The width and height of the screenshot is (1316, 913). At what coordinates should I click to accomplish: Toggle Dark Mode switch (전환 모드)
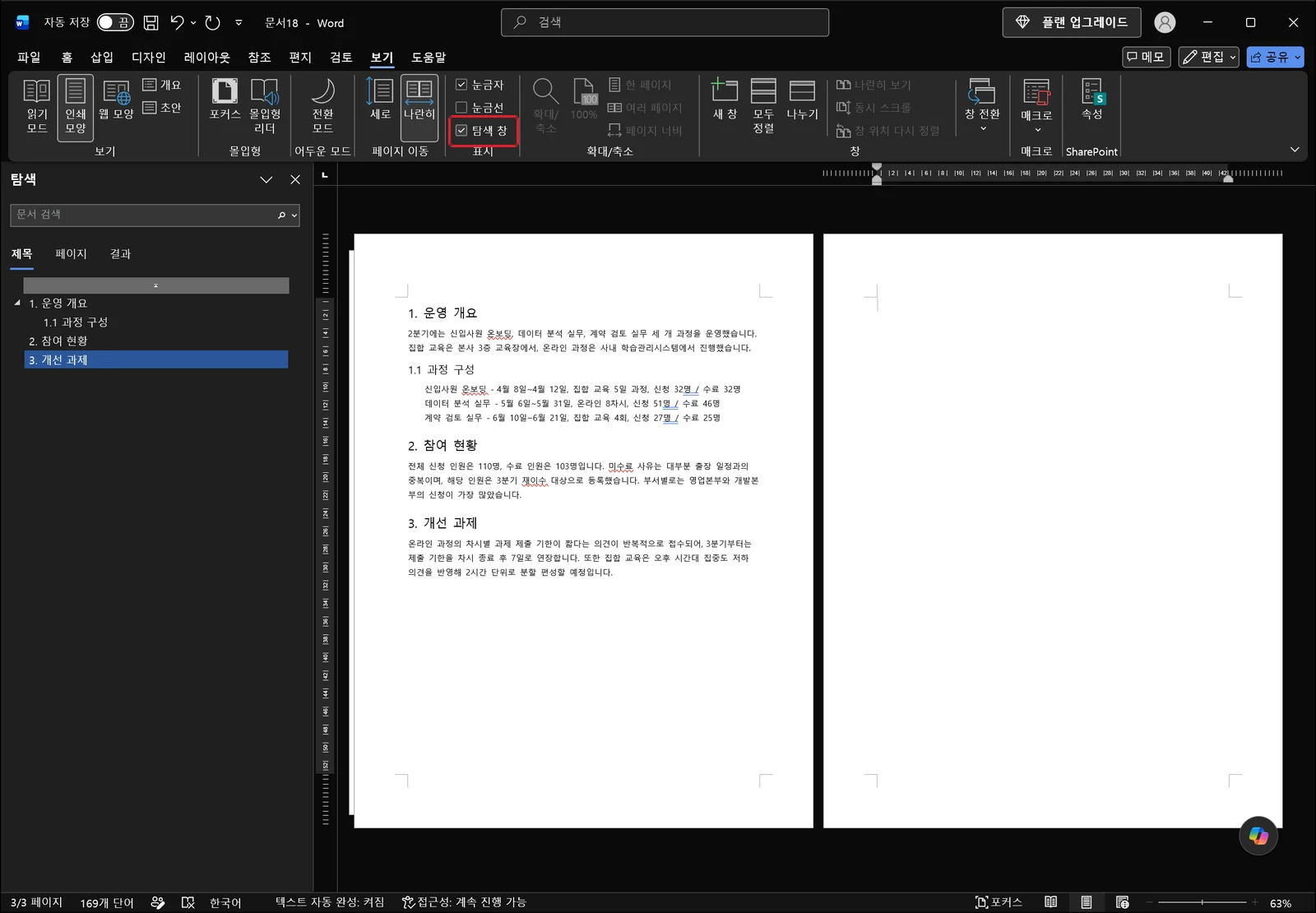322,106
